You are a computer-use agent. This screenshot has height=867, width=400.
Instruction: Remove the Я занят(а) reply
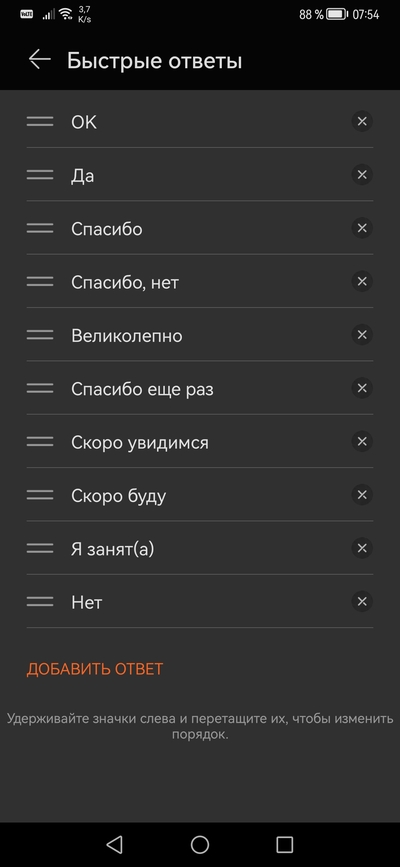(x=362, y=548)
